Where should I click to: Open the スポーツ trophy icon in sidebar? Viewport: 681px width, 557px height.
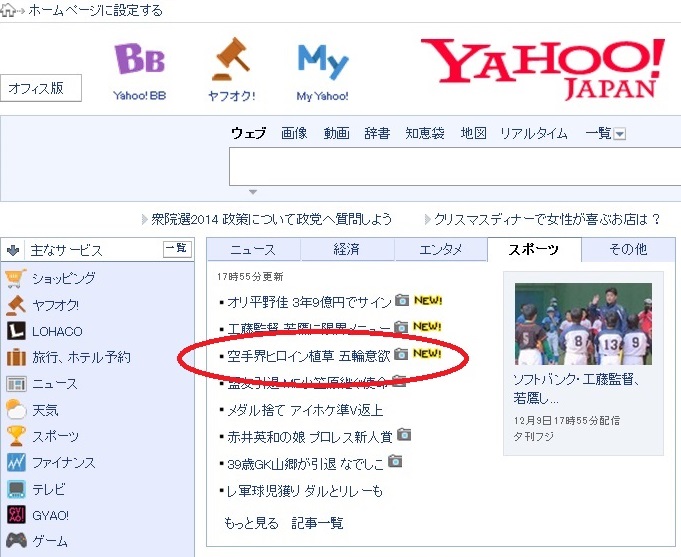click(16, 436)
